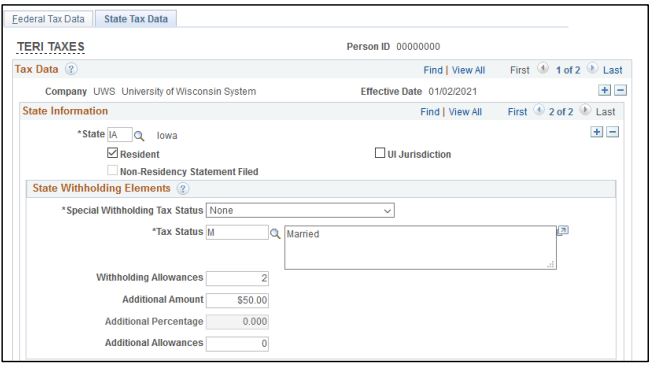Open the State lookup magnifier icon
Image resolution: width=656 pixels, height=374 pixels.
(139, 136)
